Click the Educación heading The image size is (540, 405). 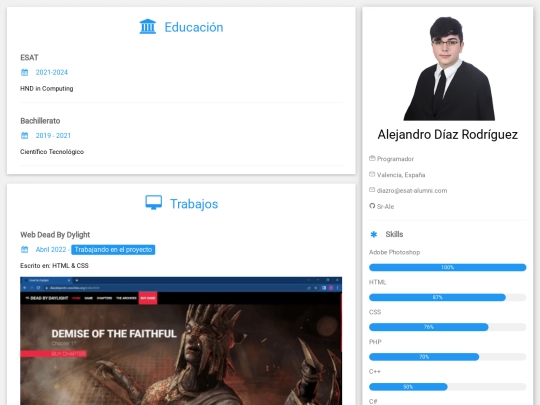point(194,27)
